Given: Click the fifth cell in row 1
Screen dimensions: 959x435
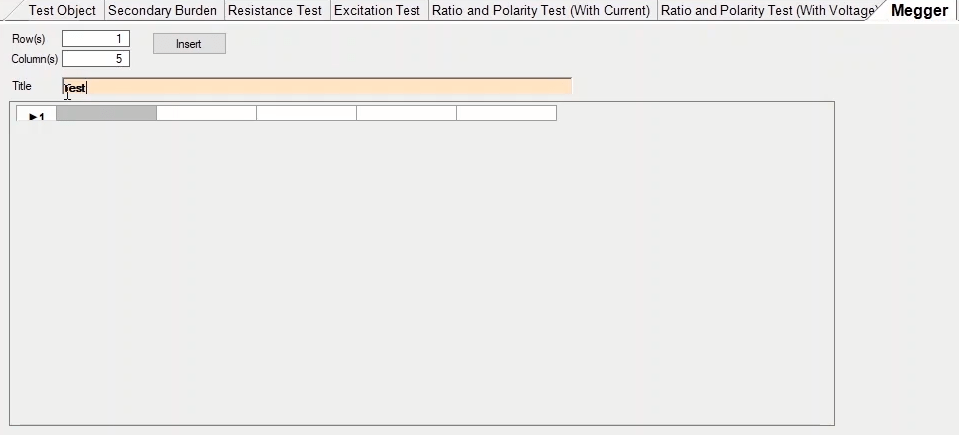Looking at the screenshot, I should tap(506, 113).
